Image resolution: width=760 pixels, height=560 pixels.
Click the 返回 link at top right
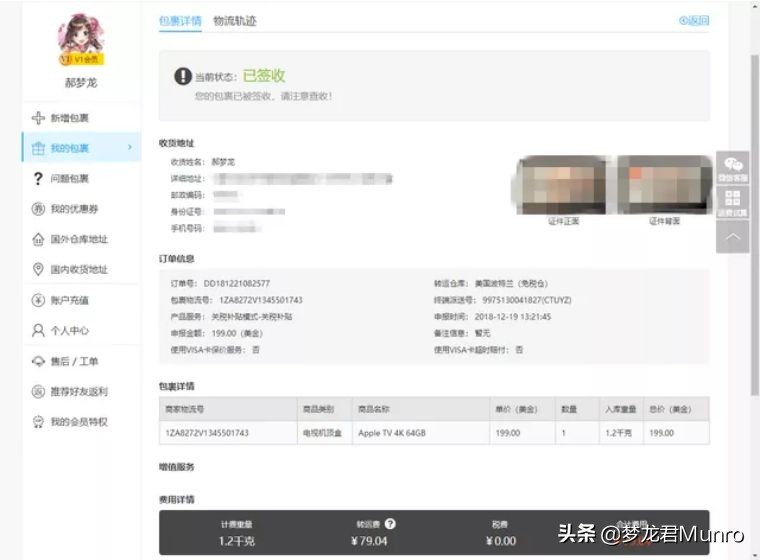(x=694, y=20)
